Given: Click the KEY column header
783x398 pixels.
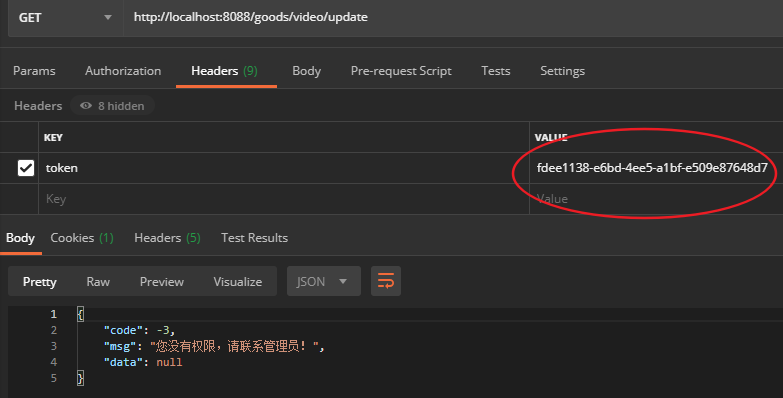Looking at the screenshot, I should pyautogui.click(x=53, y=137).
